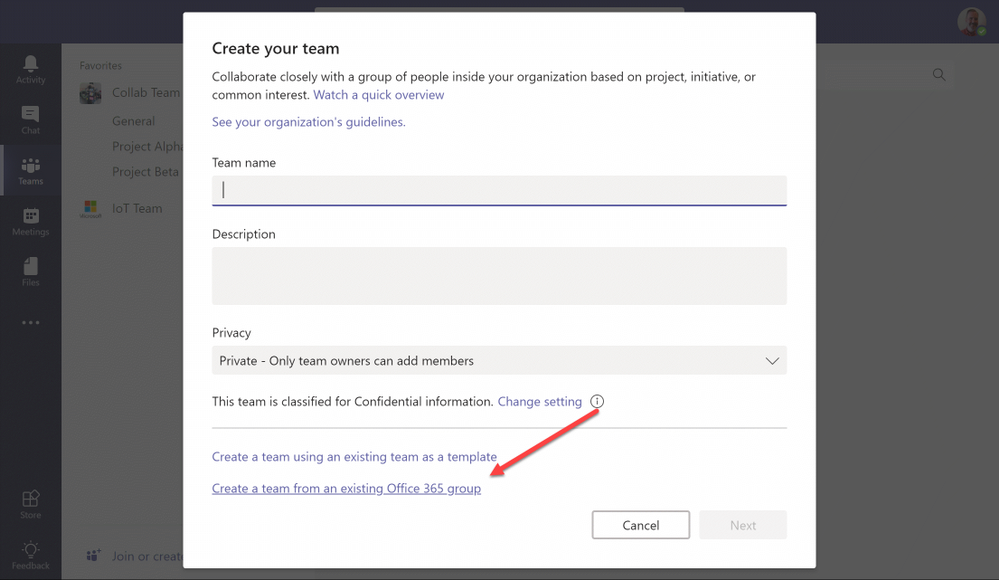This screenshot has width=999, height=580.
Task: Create team from existing Office 365 group
Action: tap(347, 489)
